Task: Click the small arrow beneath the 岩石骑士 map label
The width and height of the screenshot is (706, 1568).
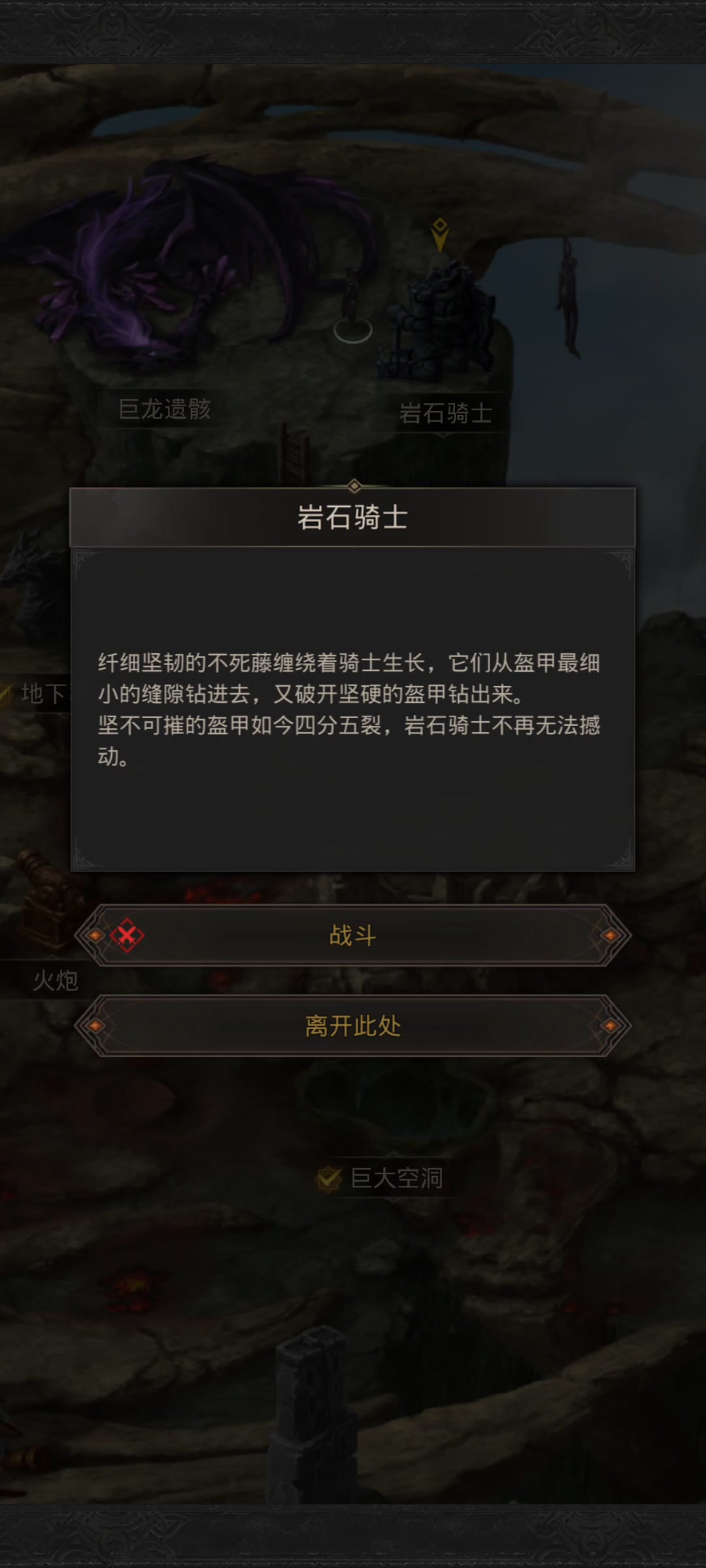Action: 443,435
